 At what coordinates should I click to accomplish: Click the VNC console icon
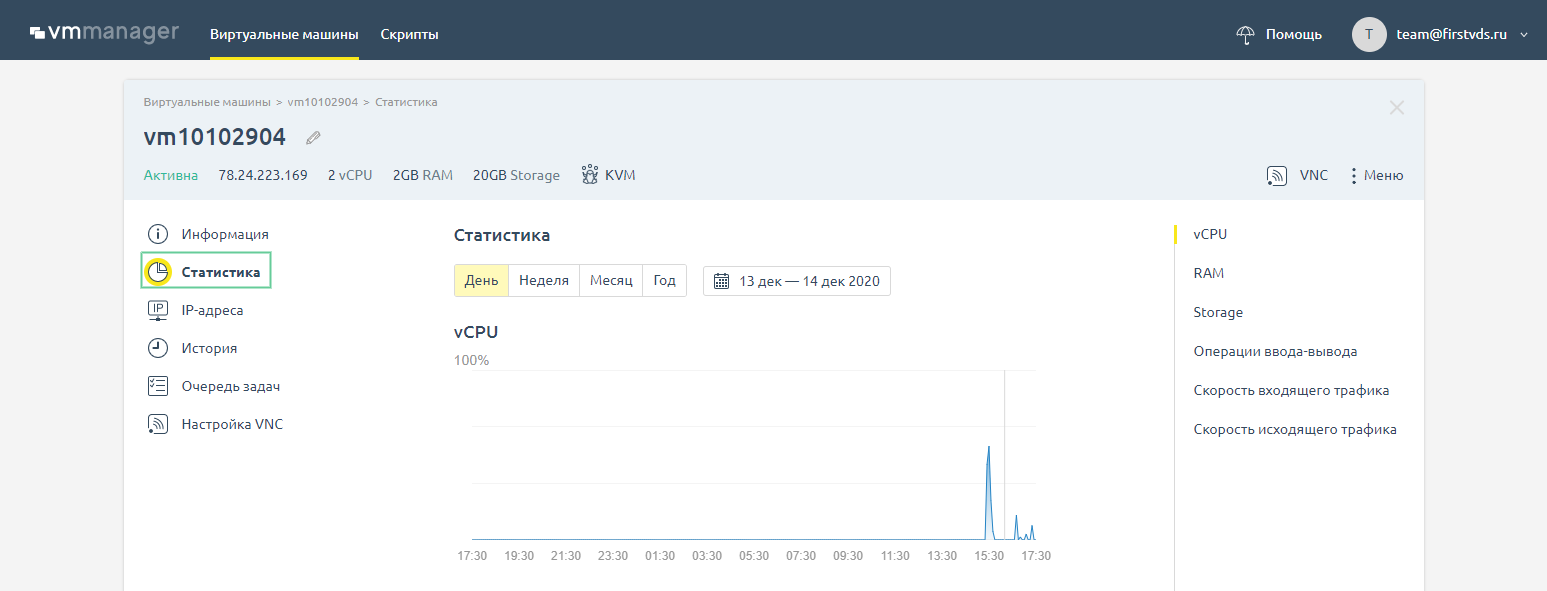tap(1277, 176)
